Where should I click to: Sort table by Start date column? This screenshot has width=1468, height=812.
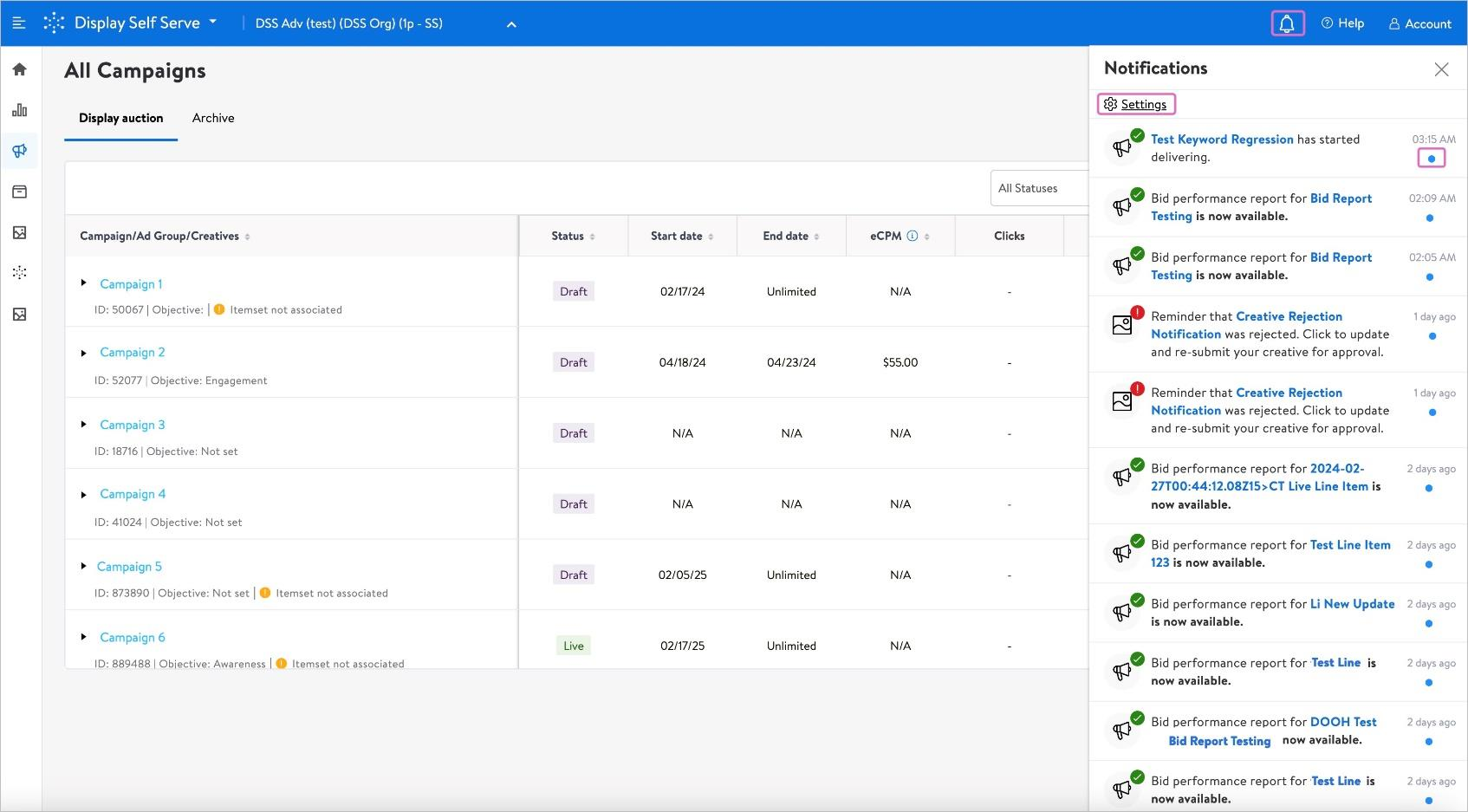coord(682,236)
